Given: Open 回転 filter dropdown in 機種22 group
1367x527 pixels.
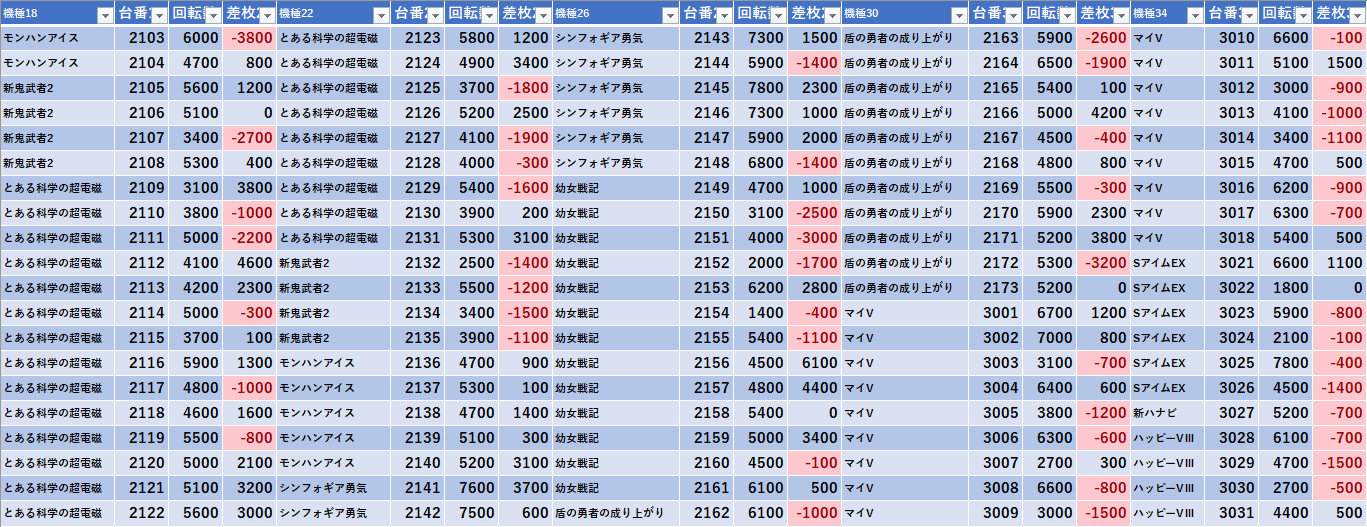Looking at the screenshot, I should pos(488,15).
